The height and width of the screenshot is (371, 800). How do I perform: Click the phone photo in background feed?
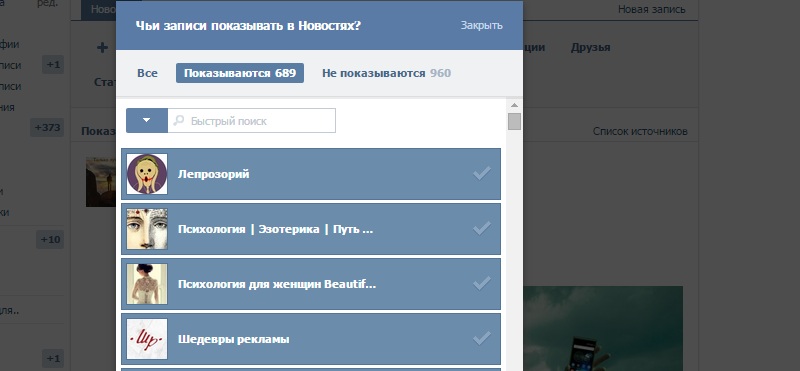point(603,329)
